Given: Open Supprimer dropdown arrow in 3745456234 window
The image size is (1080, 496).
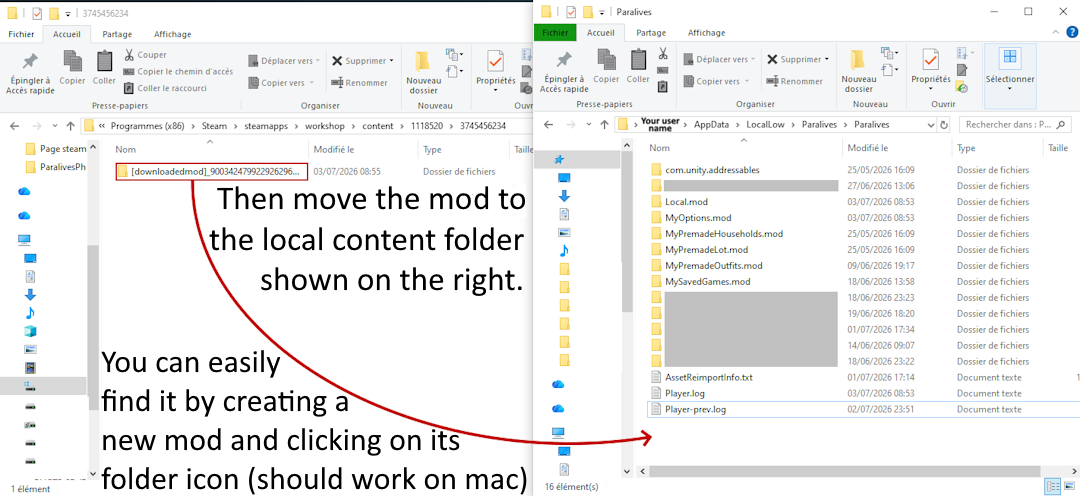Looking at the screenshot, I should point(392,61).
